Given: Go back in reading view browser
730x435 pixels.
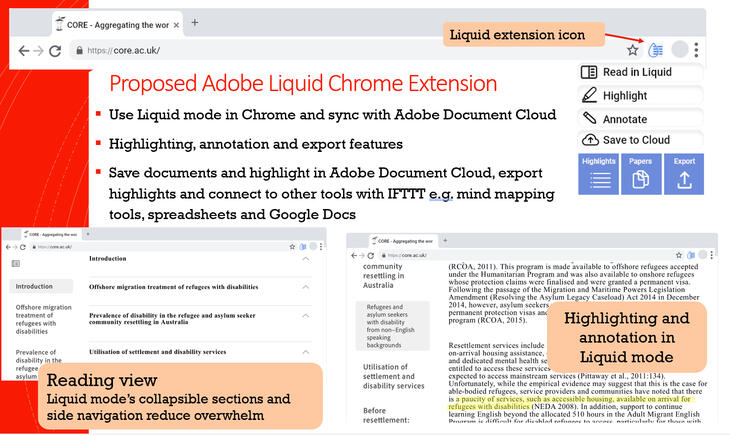Looking at the screenshot, I should [x=8, y=247].
